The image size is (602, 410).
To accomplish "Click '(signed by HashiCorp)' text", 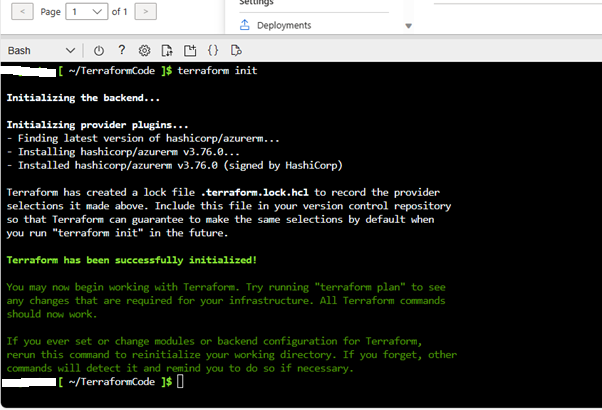I will click(283, 165).
